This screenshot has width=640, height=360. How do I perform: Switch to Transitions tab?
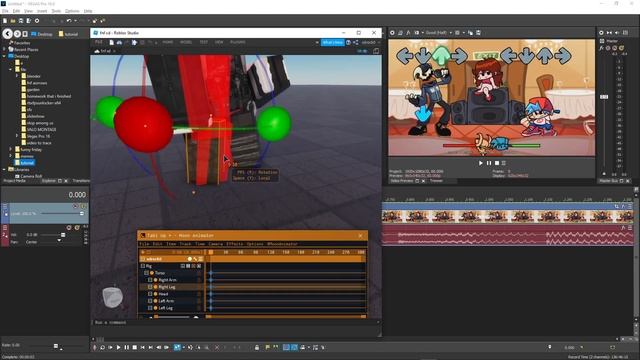(x=81, y=181)
